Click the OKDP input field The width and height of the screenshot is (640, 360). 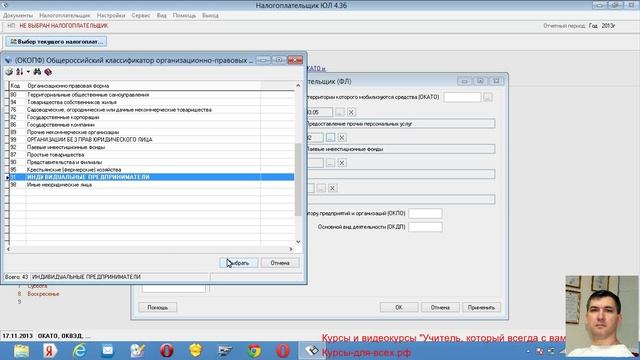[425, 227]
